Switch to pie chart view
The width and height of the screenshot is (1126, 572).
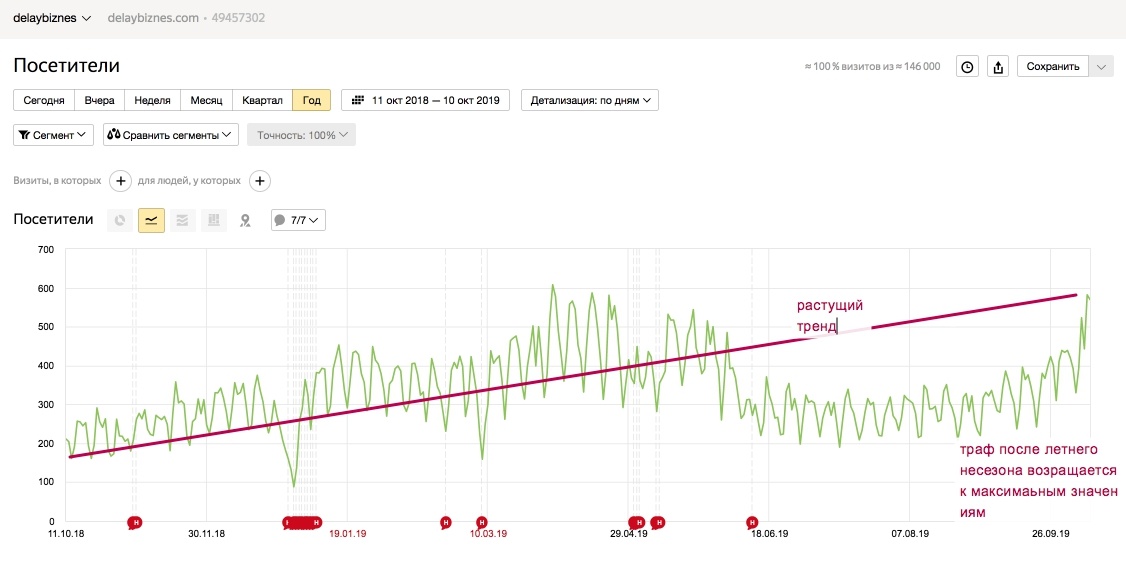(x=120, y=220)
